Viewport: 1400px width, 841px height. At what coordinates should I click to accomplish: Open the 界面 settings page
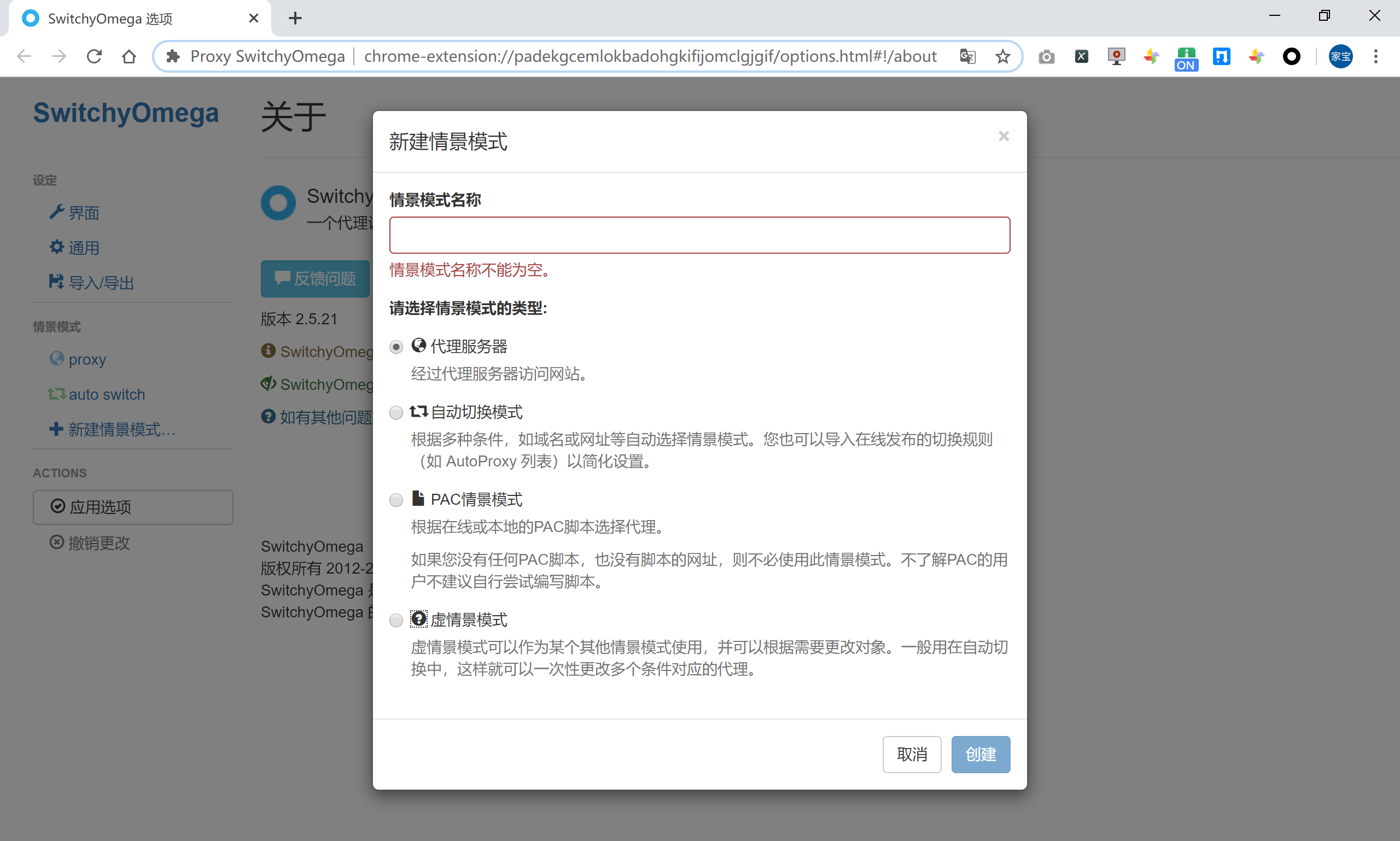[84, 213]
